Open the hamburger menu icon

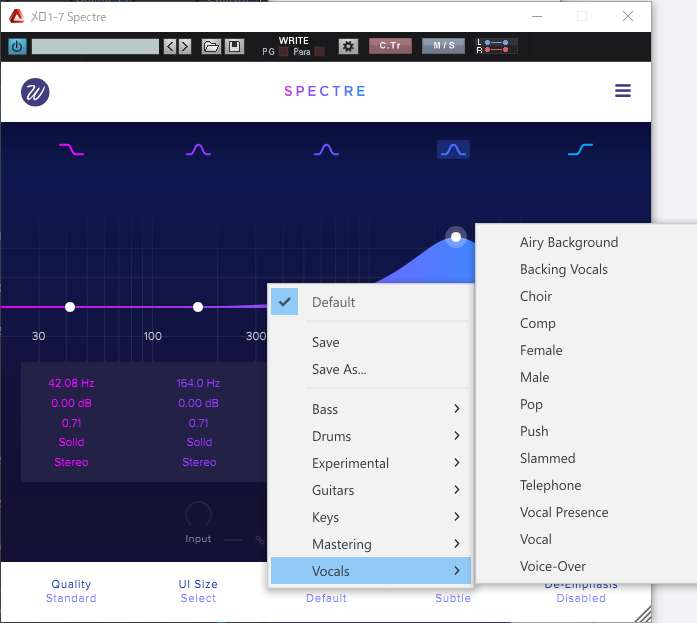[623, 91]
